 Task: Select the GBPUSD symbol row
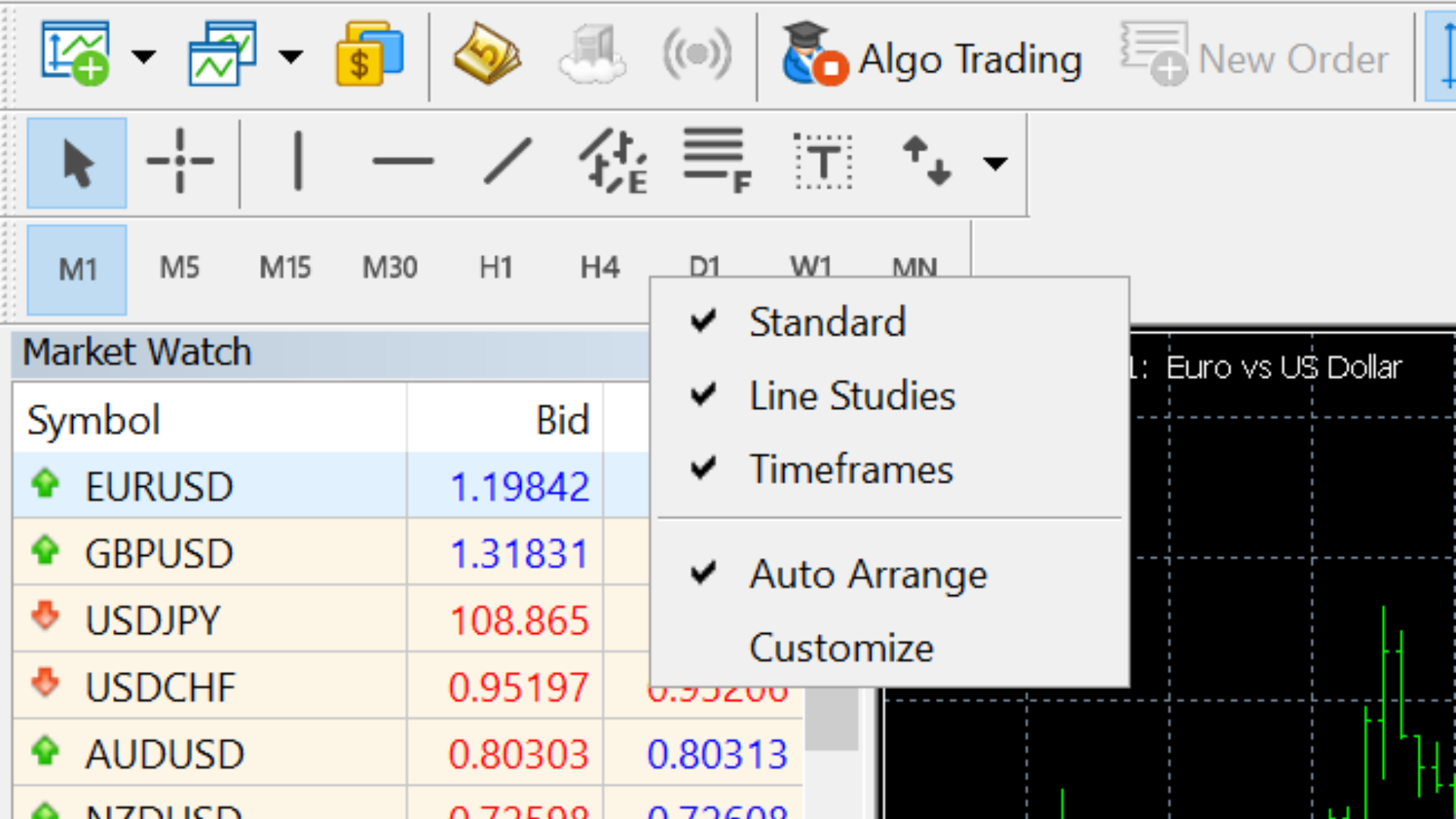331,552
